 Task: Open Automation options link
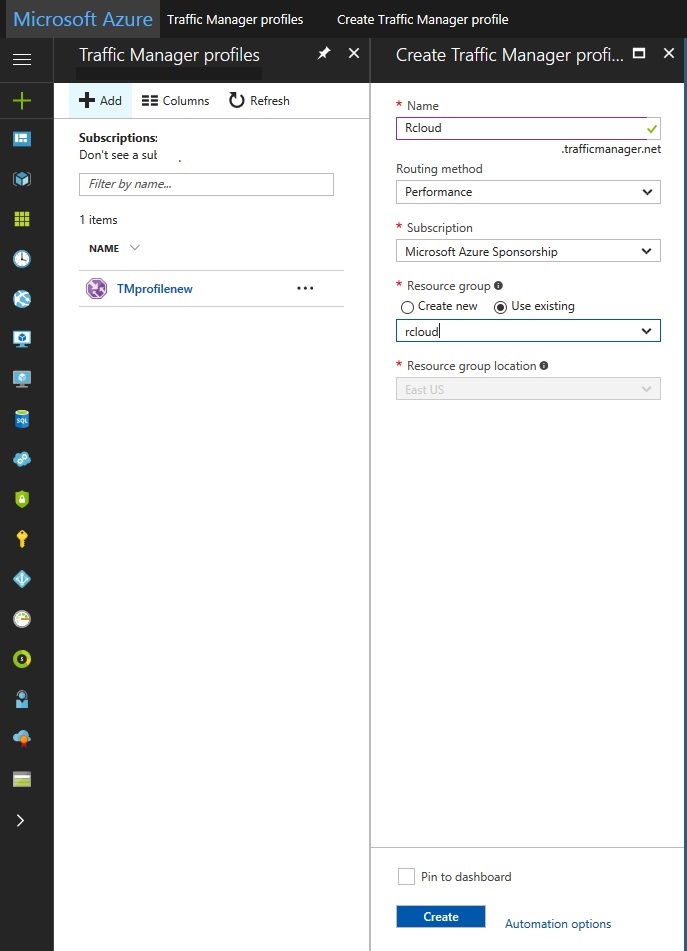click(557, 923)
